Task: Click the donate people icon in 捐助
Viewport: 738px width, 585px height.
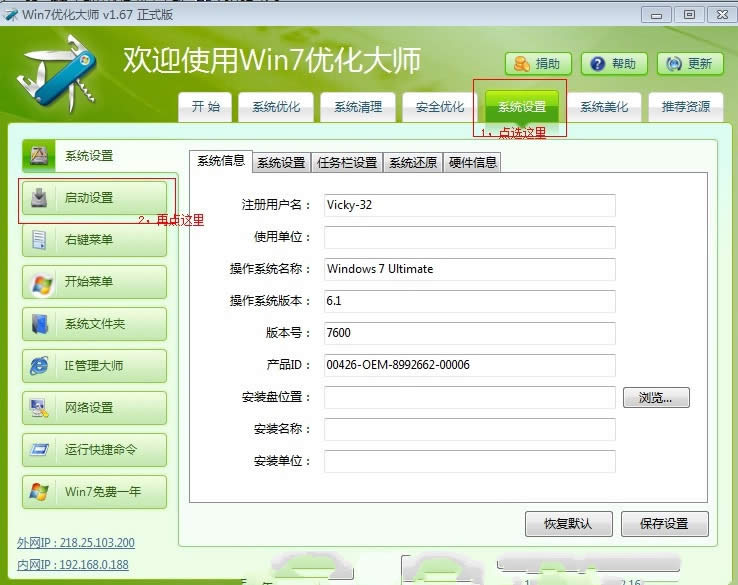Action: [521, 64]
